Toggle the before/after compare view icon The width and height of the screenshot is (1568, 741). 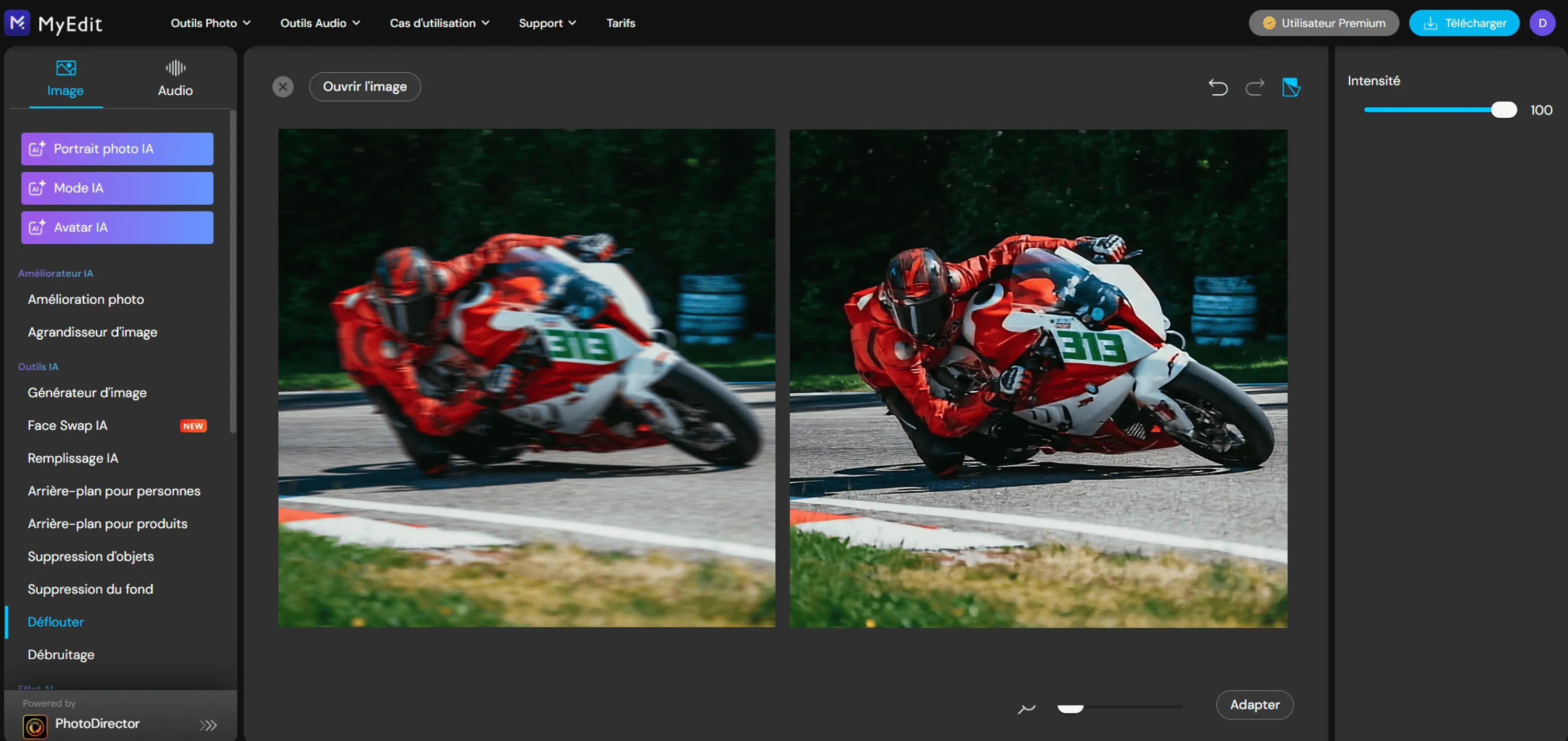click(x=1291, y=87)
